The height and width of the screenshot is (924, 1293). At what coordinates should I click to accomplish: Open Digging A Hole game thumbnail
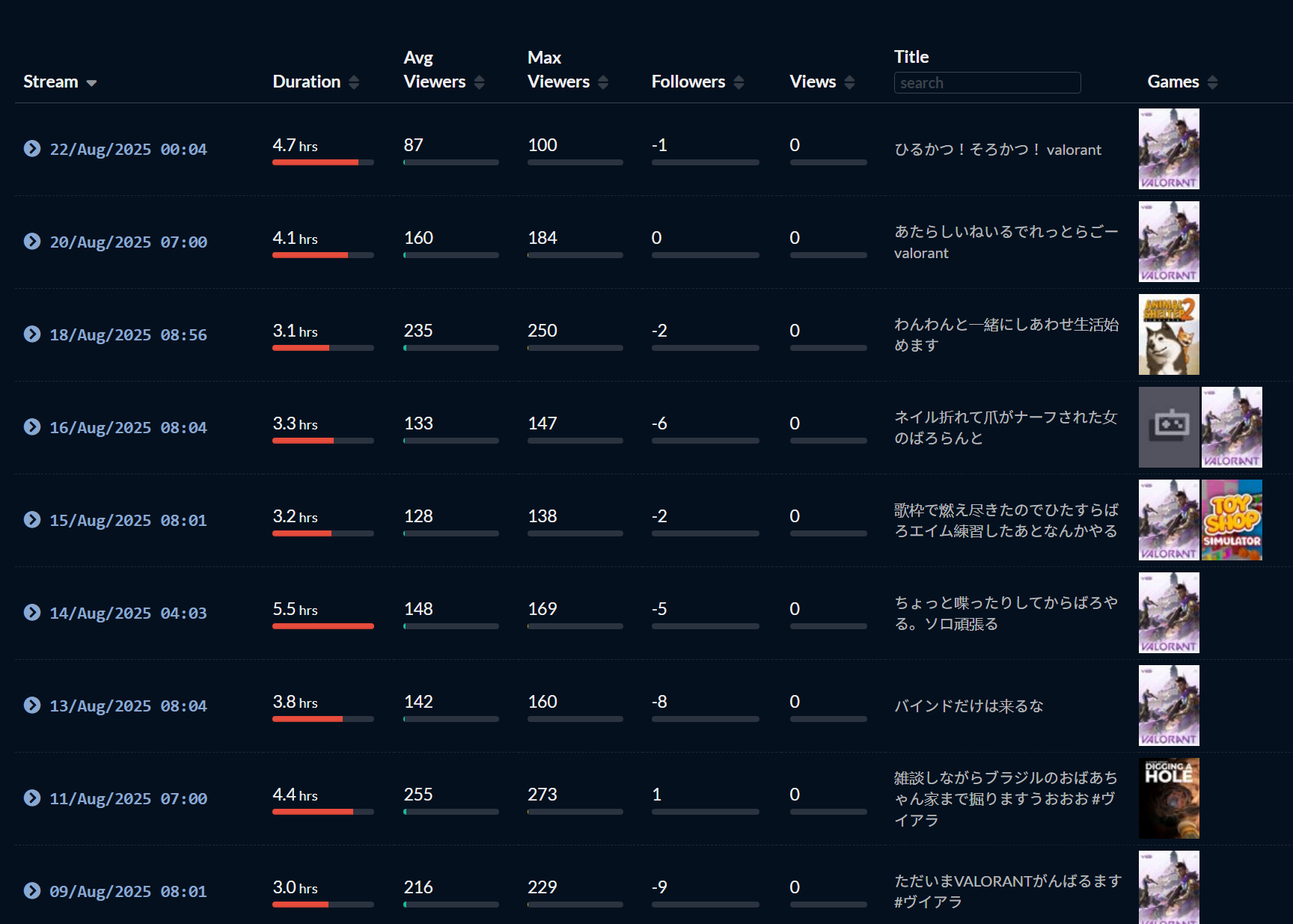pyautogui.click(x=1169, y=798)
